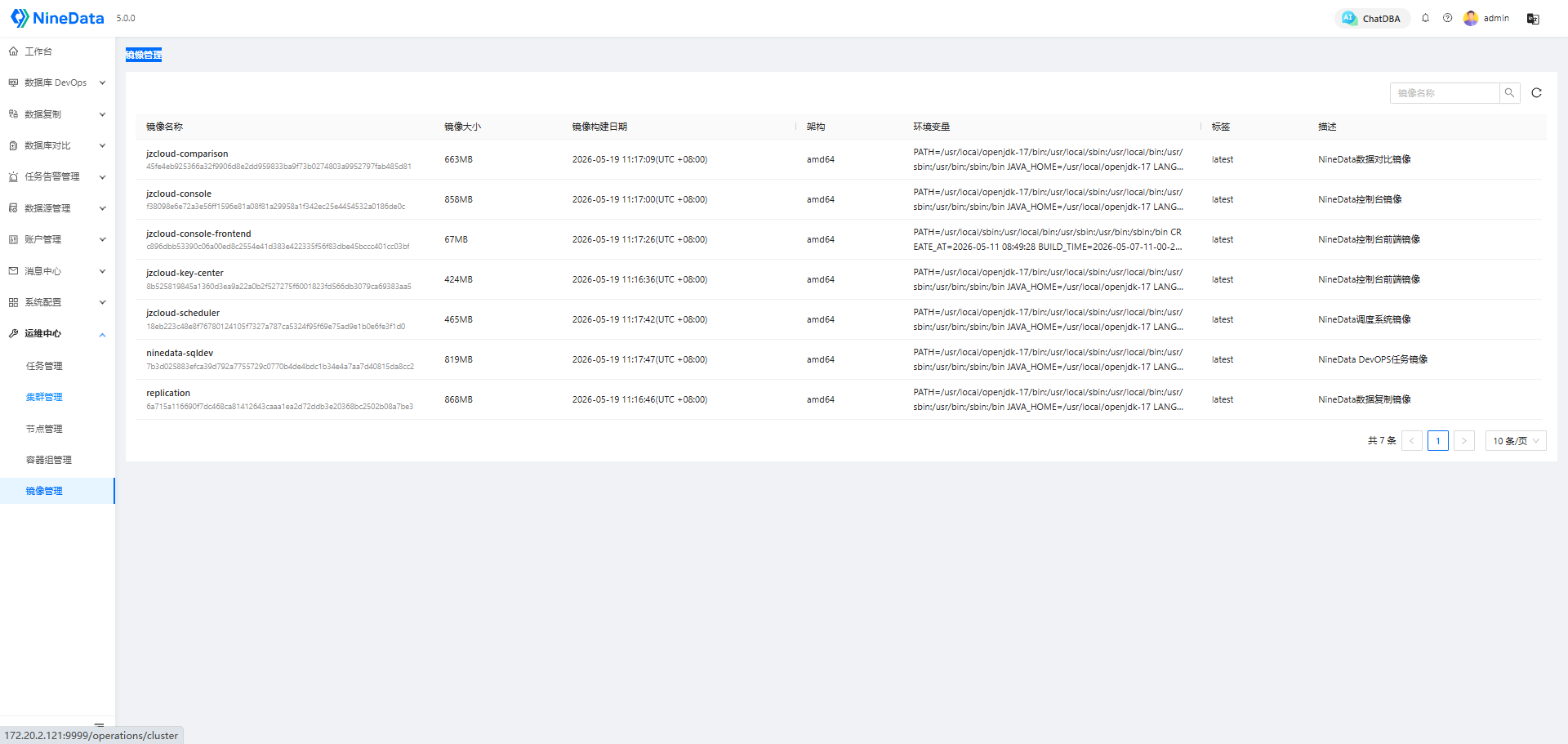The height and width of the screenshot is (744, 1568).
Task: Open the ChatDBA assistant
Action: [x=1372, y=18]
